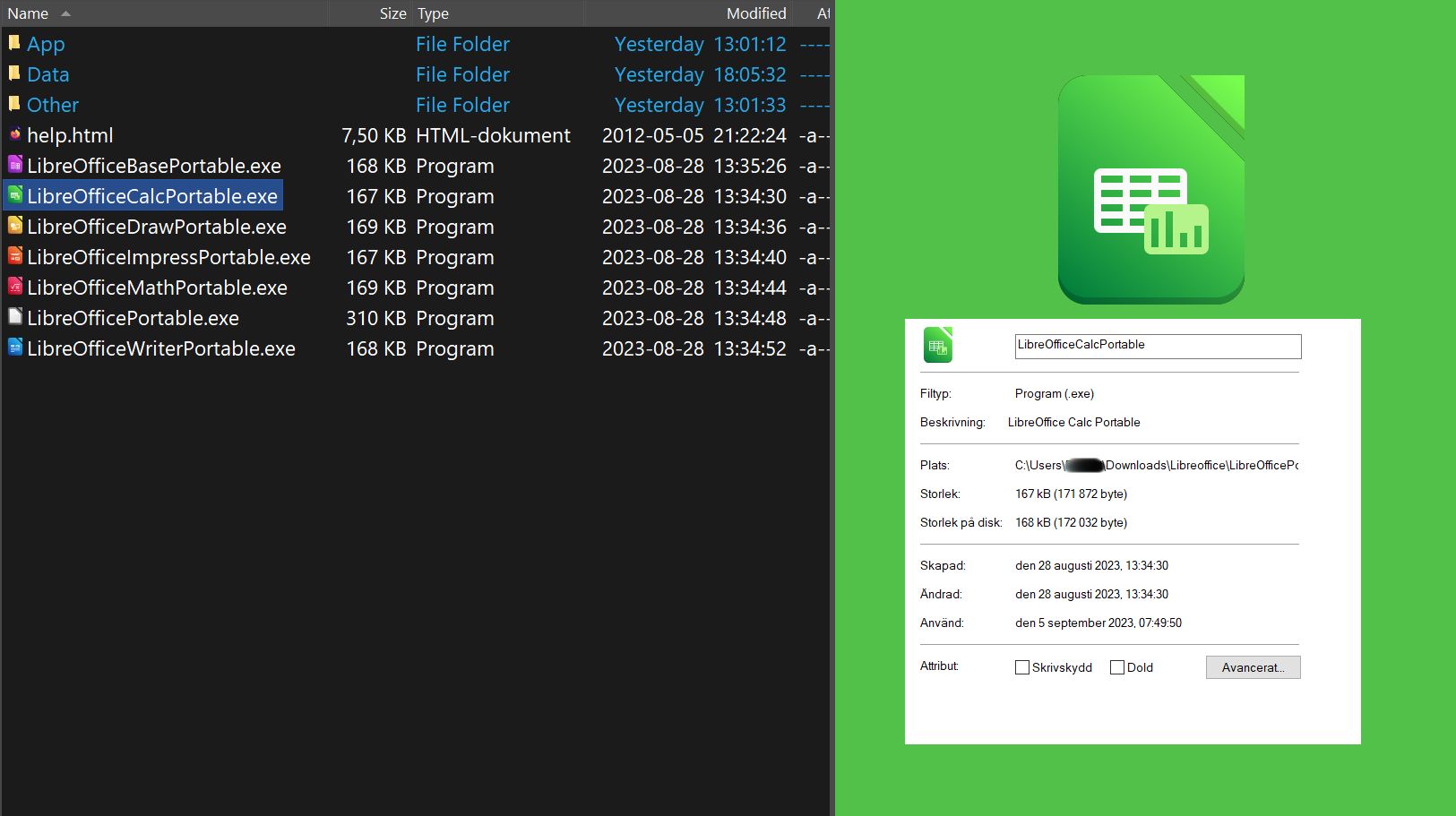Click the App folder icon
The width and height of the screenshot is (1456, 816).
pyautogui.click(x=14, y=42)
